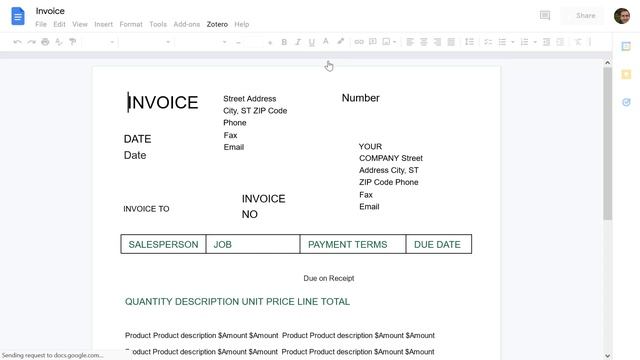Open the Tasks side panel
Viewport: 640px width, 360px height.
click(x=626, y=102)
